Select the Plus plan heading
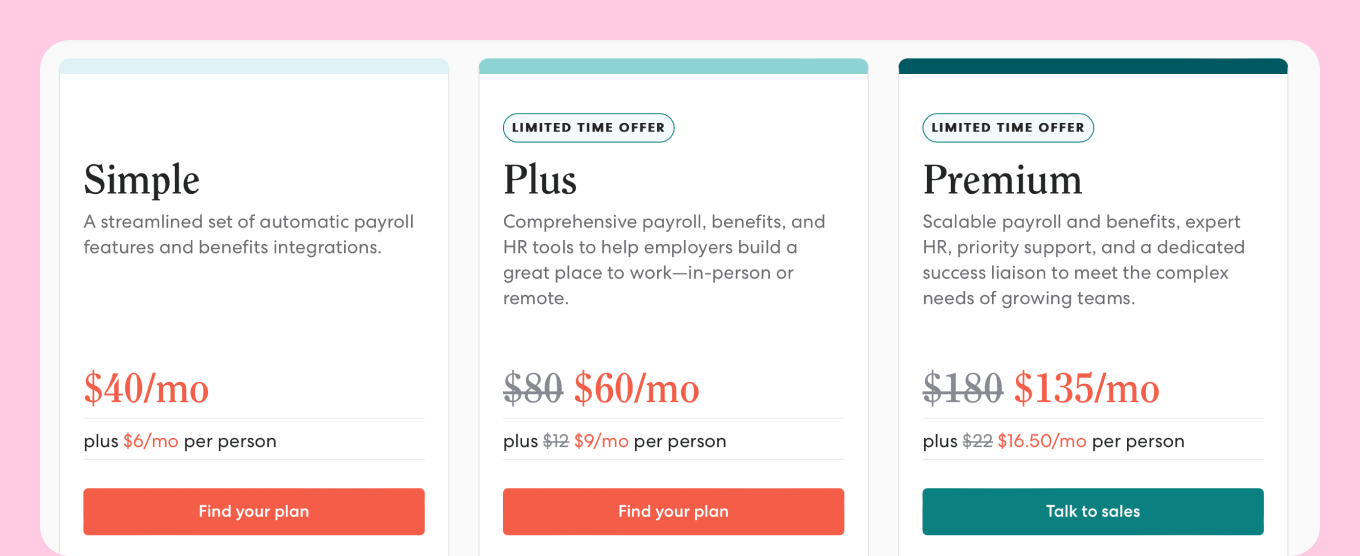Image resolution: width=1360 pixels, height=556 pixels. pos(540,180)
